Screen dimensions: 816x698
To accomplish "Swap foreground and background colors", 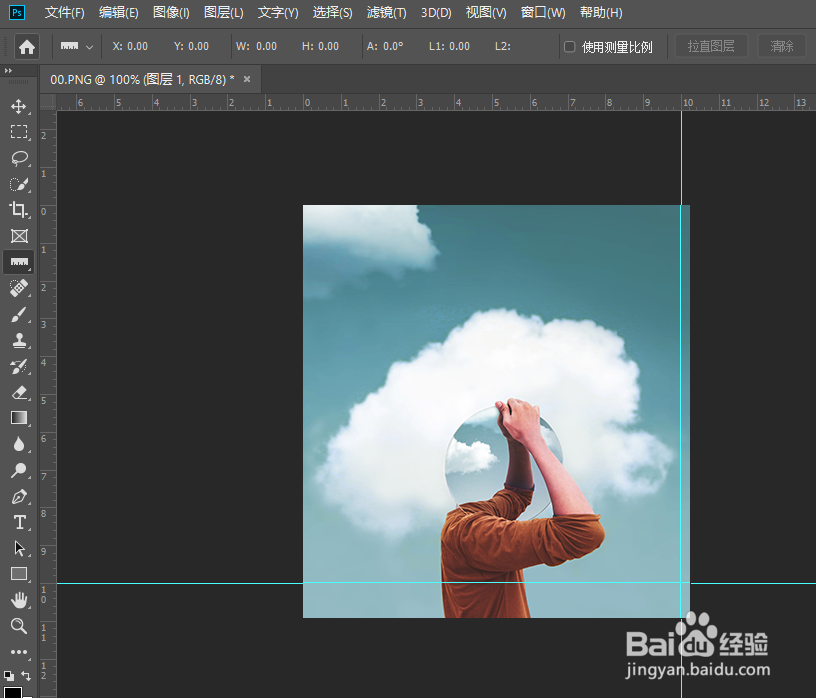I will point(26,676).
